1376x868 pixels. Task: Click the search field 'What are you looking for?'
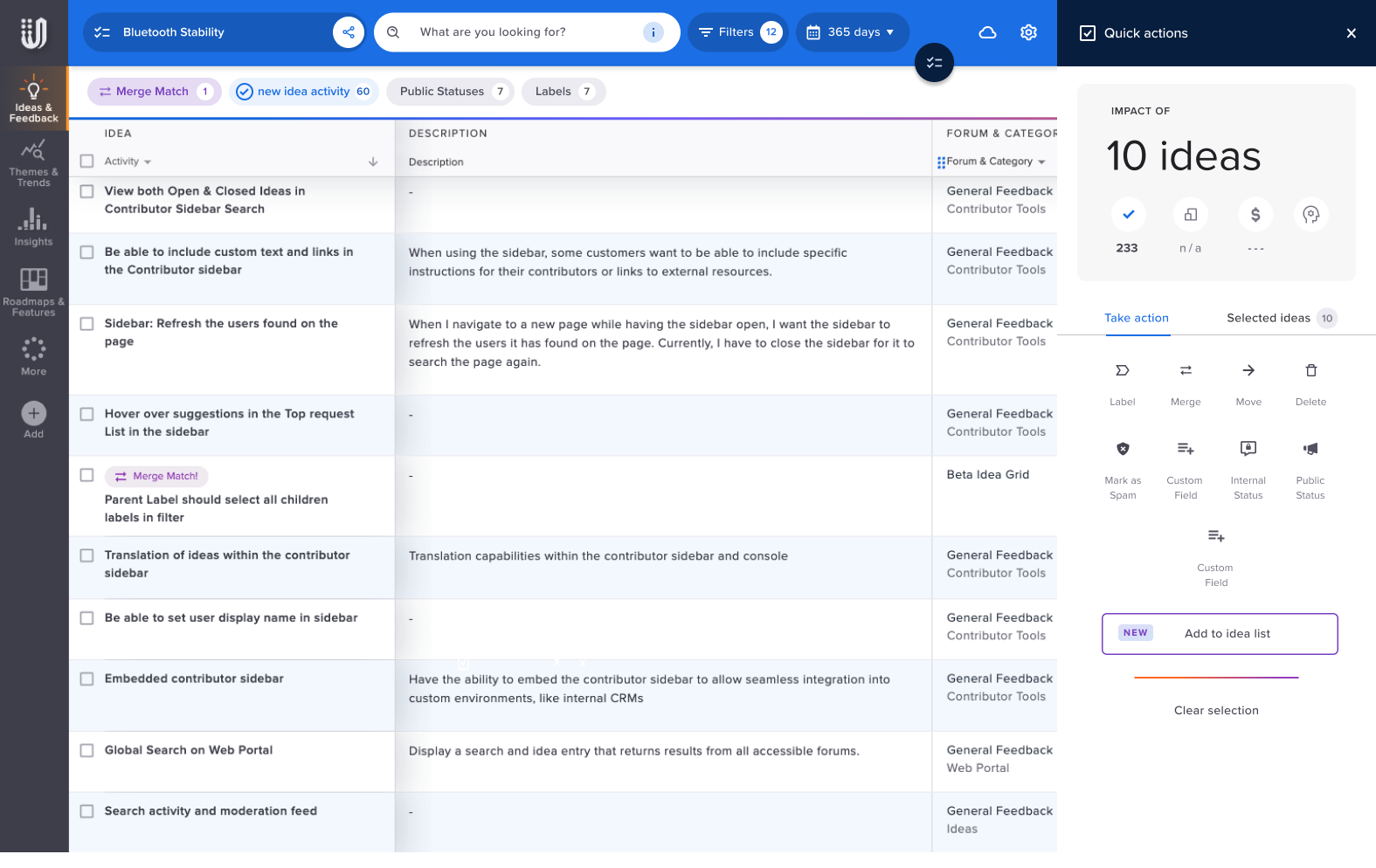pyautogui.click(x=526, y=32)
